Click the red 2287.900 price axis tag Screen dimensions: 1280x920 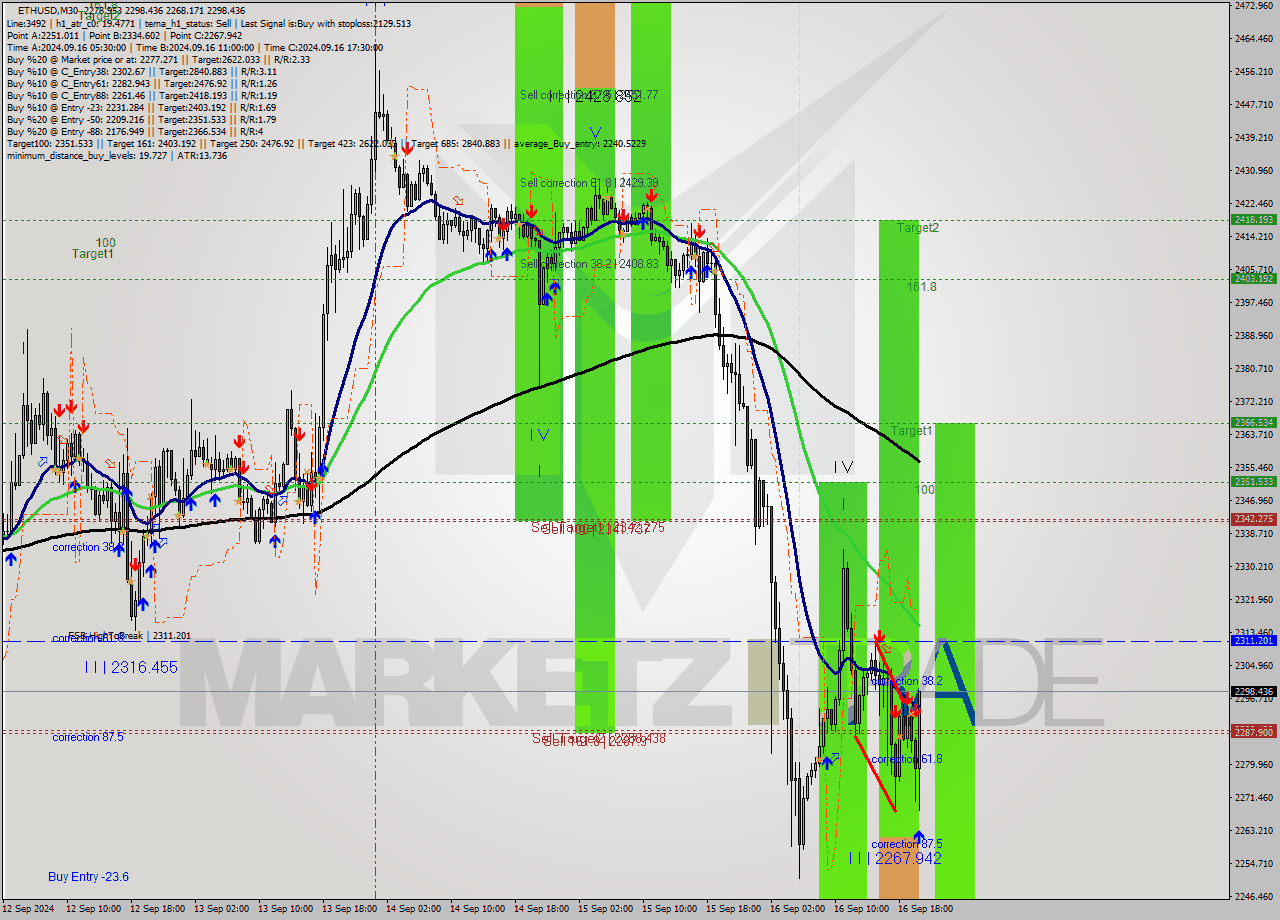(x=1253, y=732)
